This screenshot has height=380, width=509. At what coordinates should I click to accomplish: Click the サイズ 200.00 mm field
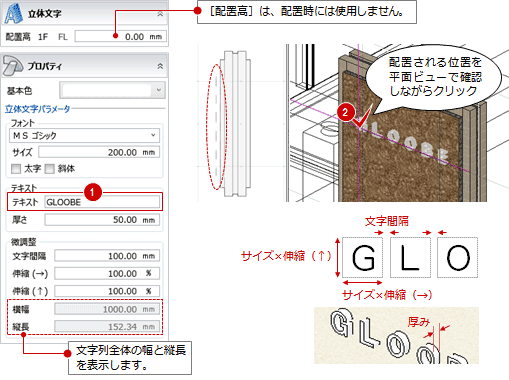pyautogui.click(x=99, y=152)
